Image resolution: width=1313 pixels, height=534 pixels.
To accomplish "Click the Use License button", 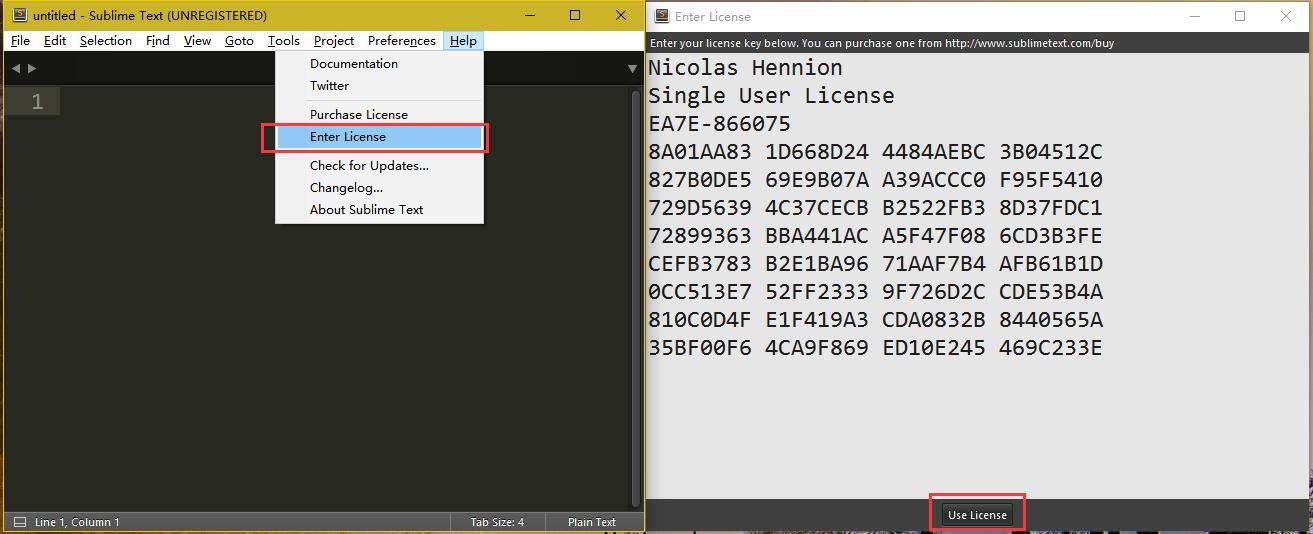I will tap(978, 515).
